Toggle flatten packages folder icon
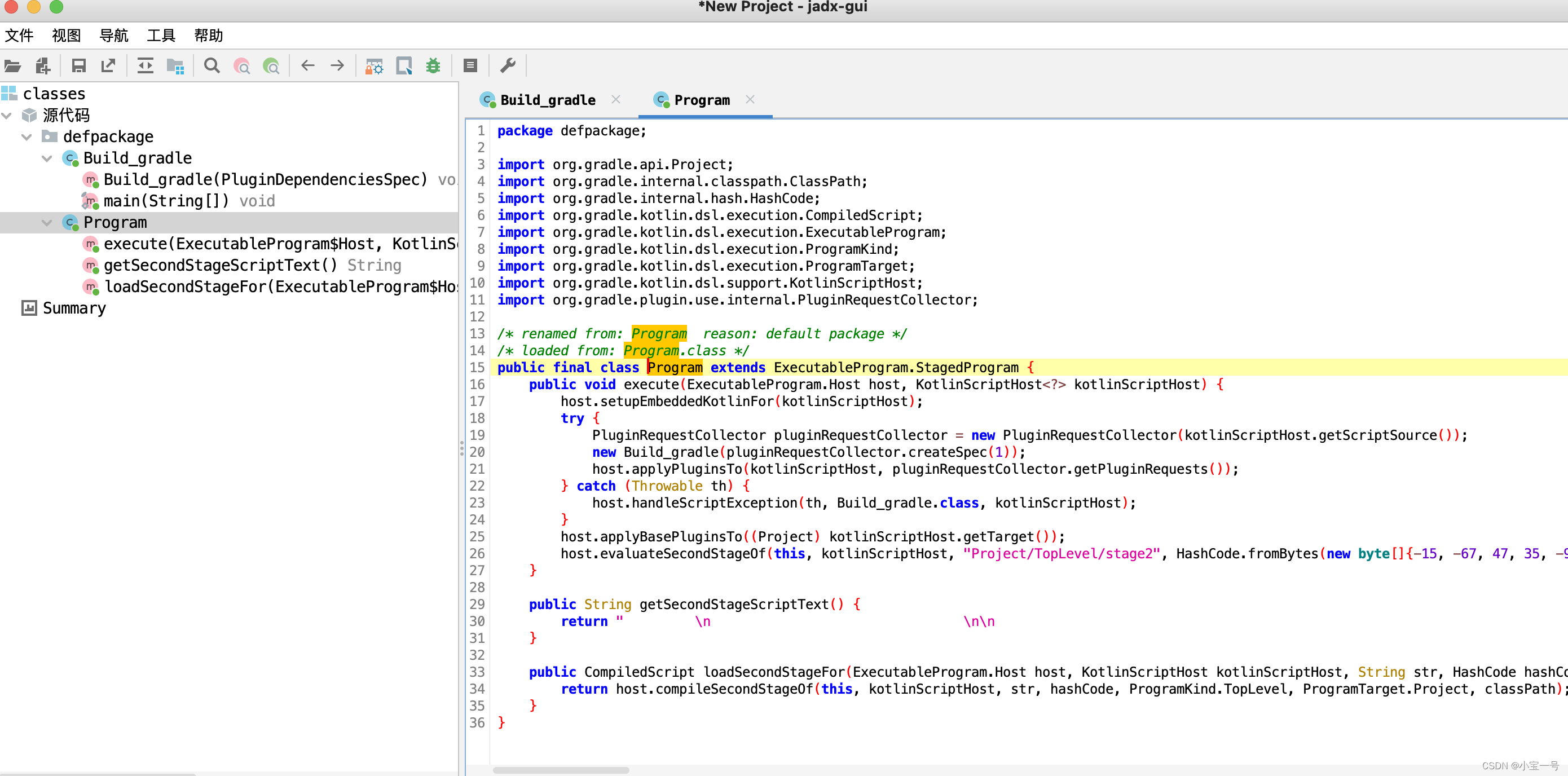This screenshot has width=1568, height=776. point(175,66)
